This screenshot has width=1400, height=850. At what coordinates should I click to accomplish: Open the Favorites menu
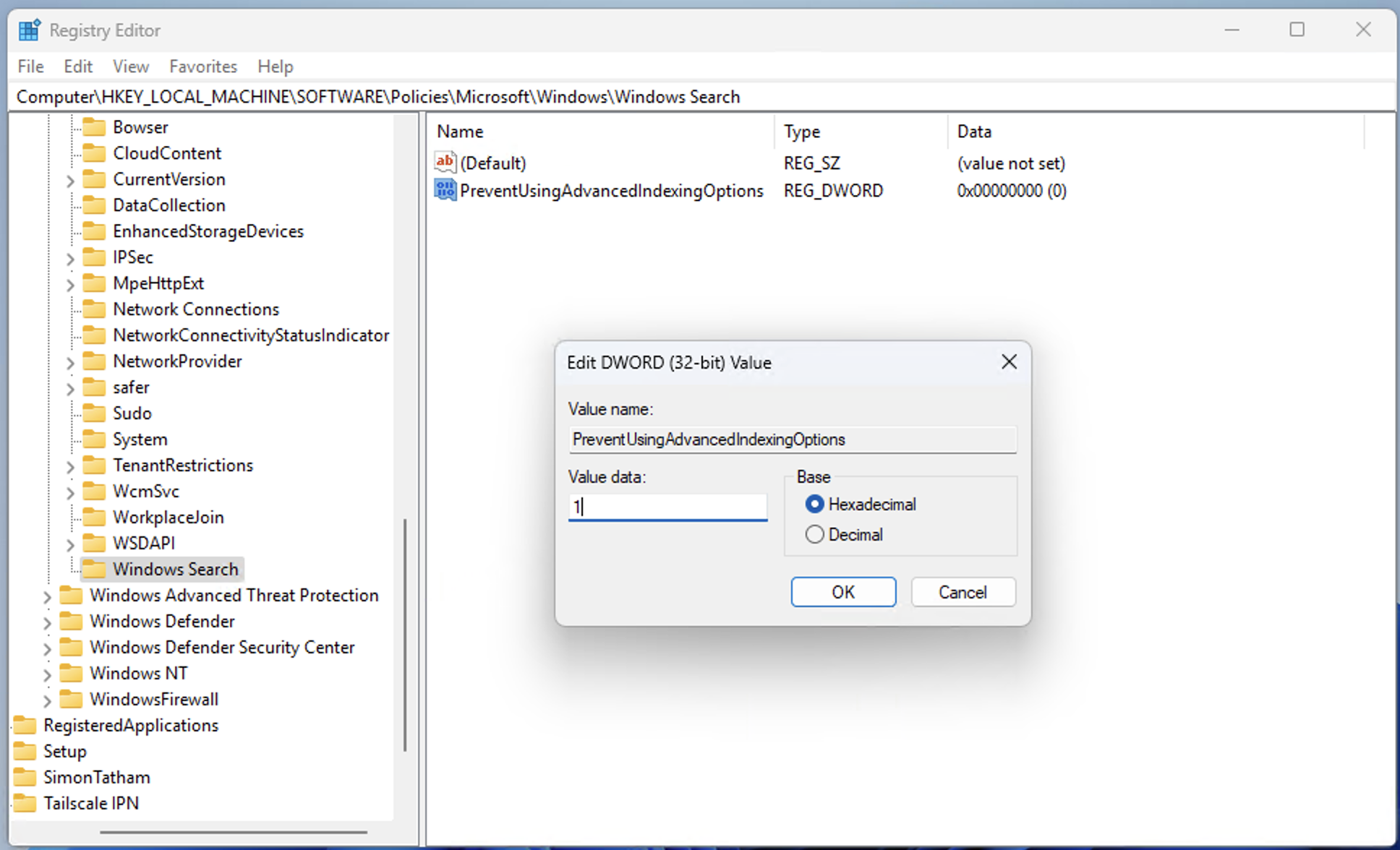tap(202, 66)
